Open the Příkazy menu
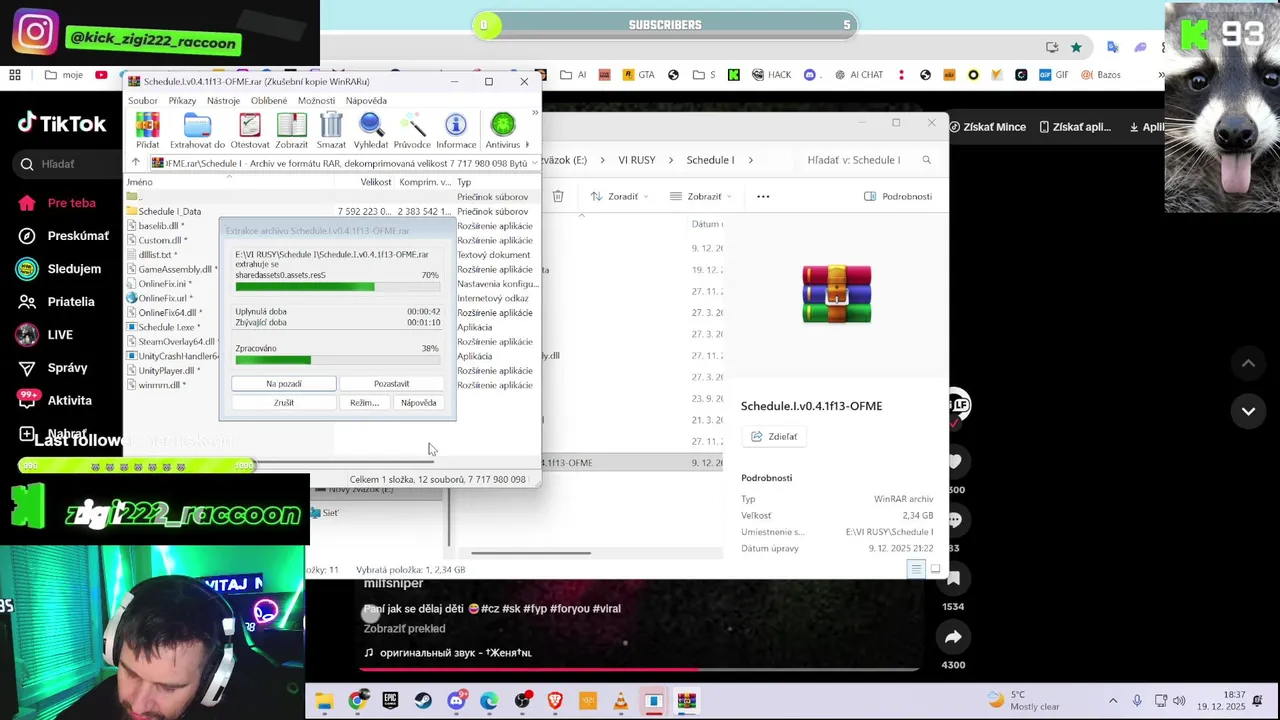Image resolution: width=1280 pixels, height=720 pixels. [182, 100]
